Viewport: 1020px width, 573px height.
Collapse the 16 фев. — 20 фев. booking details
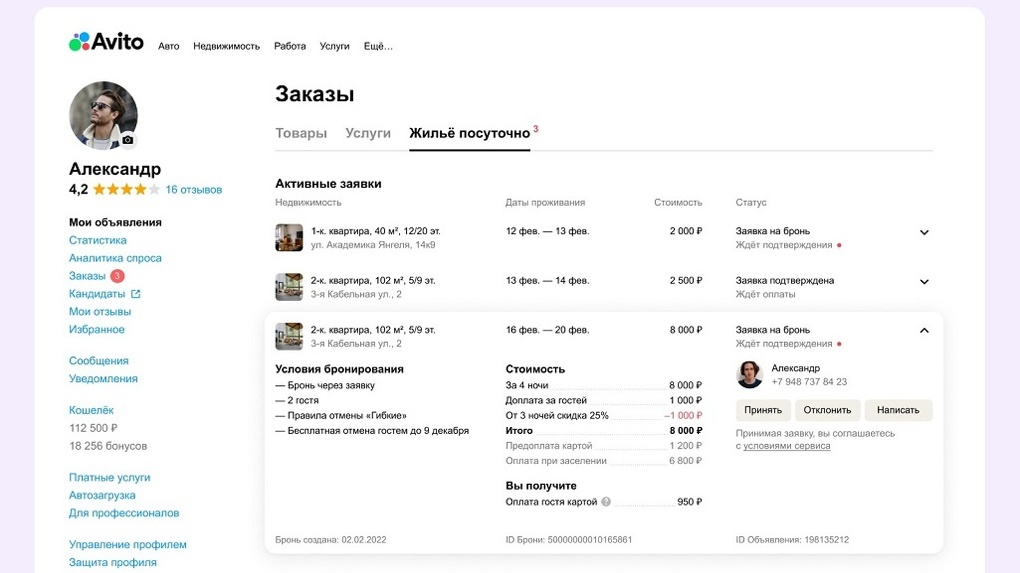click(x=924, y=331)
